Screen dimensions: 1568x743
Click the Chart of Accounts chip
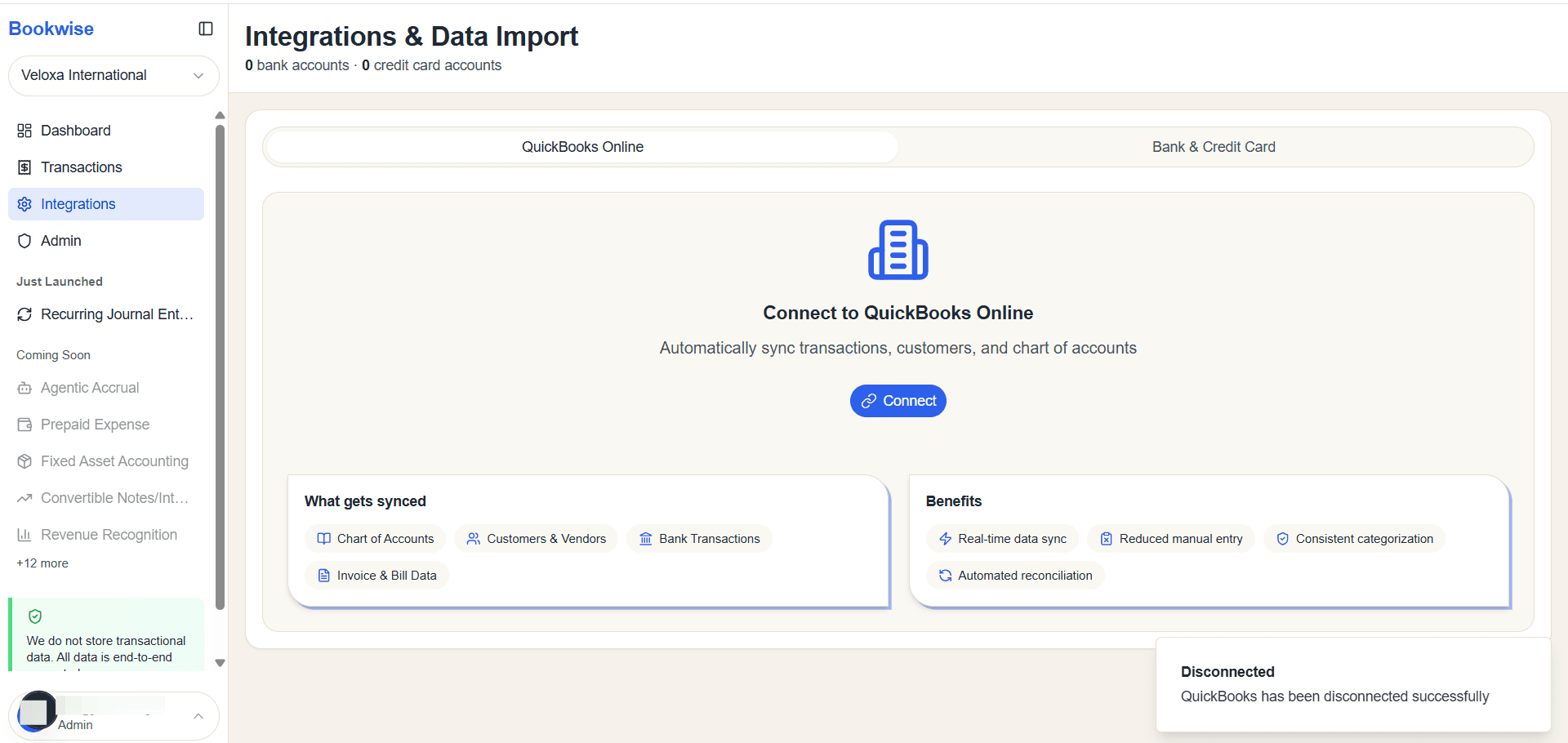[x=376, y=539]
